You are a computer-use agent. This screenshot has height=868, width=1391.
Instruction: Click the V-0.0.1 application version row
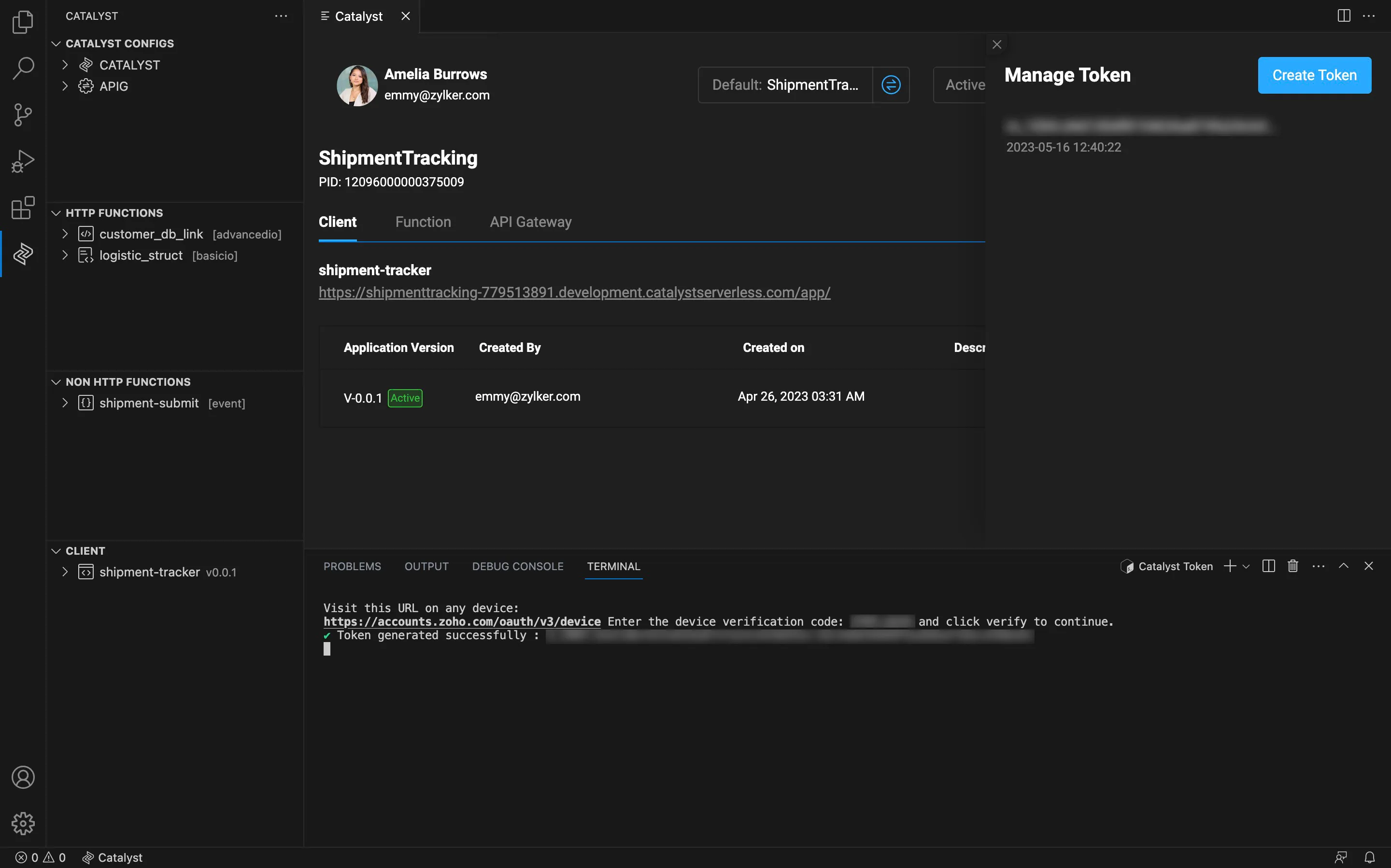point(652,397)
